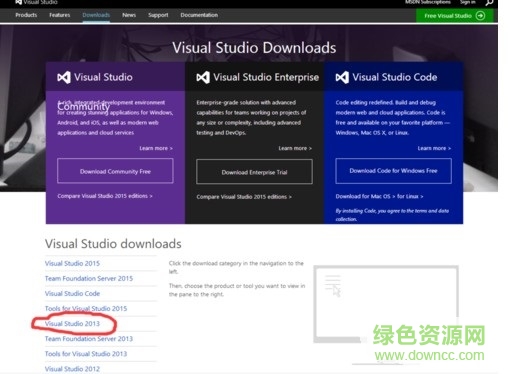Click the for Linux download link

tap(410, 196)
